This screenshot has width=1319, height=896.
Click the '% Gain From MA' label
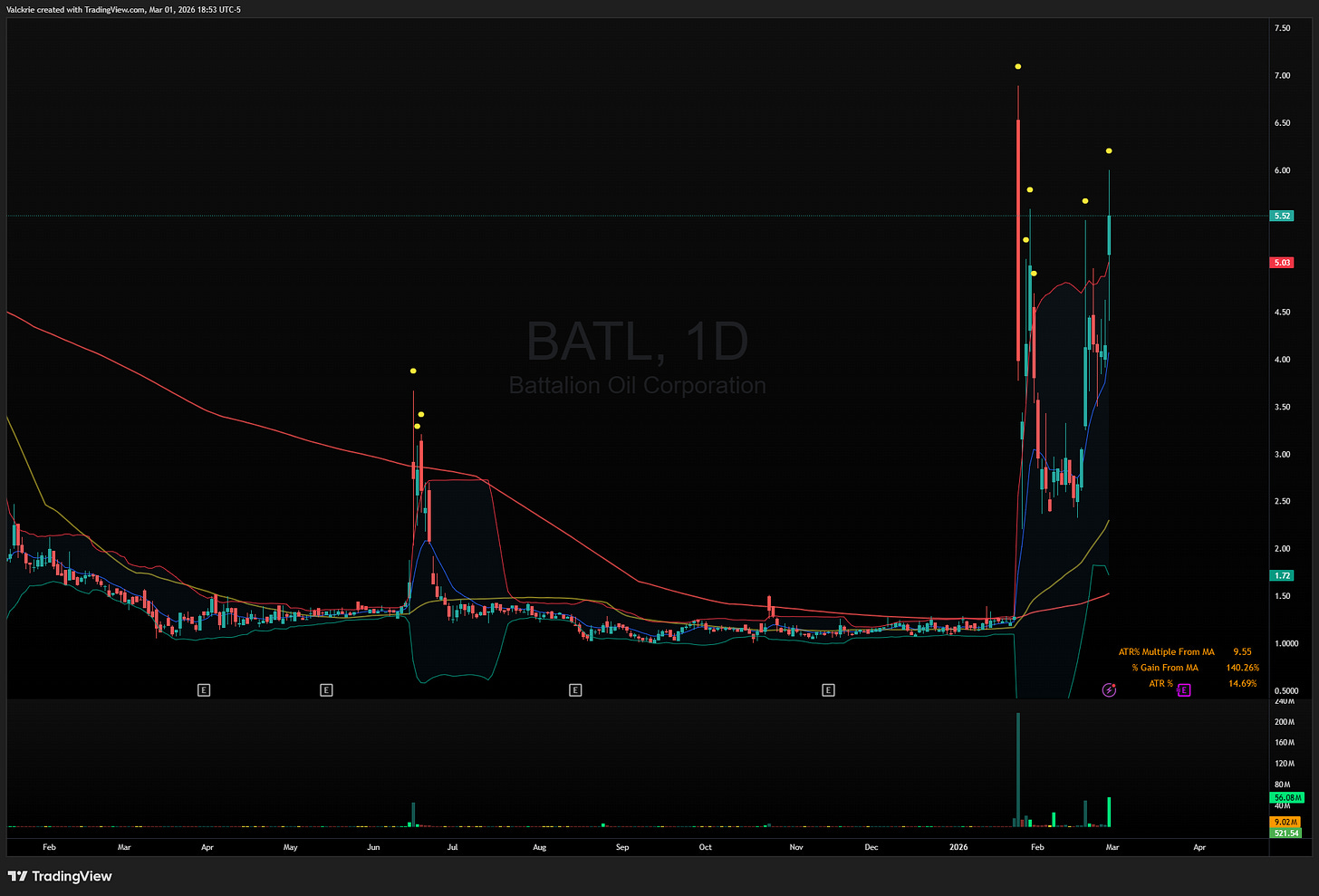click(x=1164, y=668)
